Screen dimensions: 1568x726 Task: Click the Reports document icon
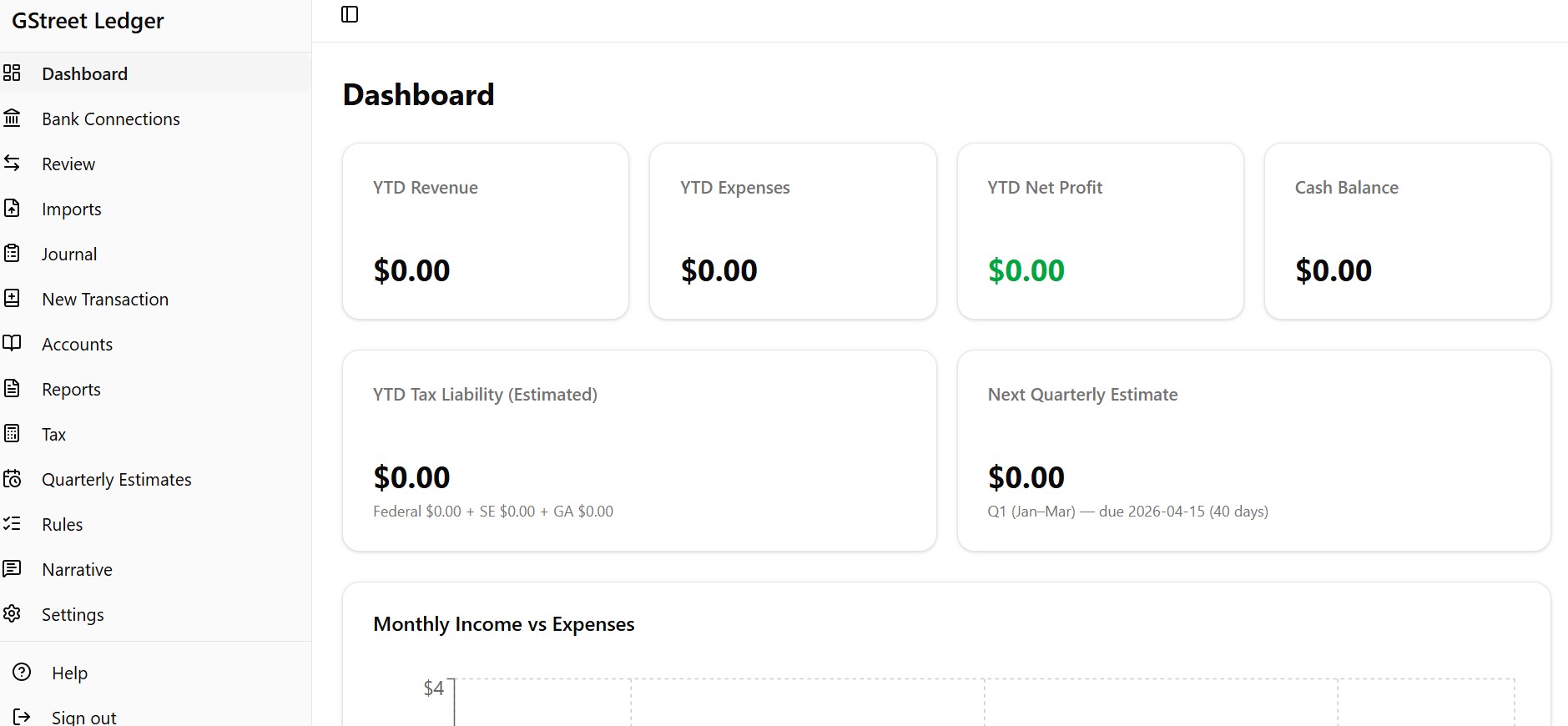(13, 388)
